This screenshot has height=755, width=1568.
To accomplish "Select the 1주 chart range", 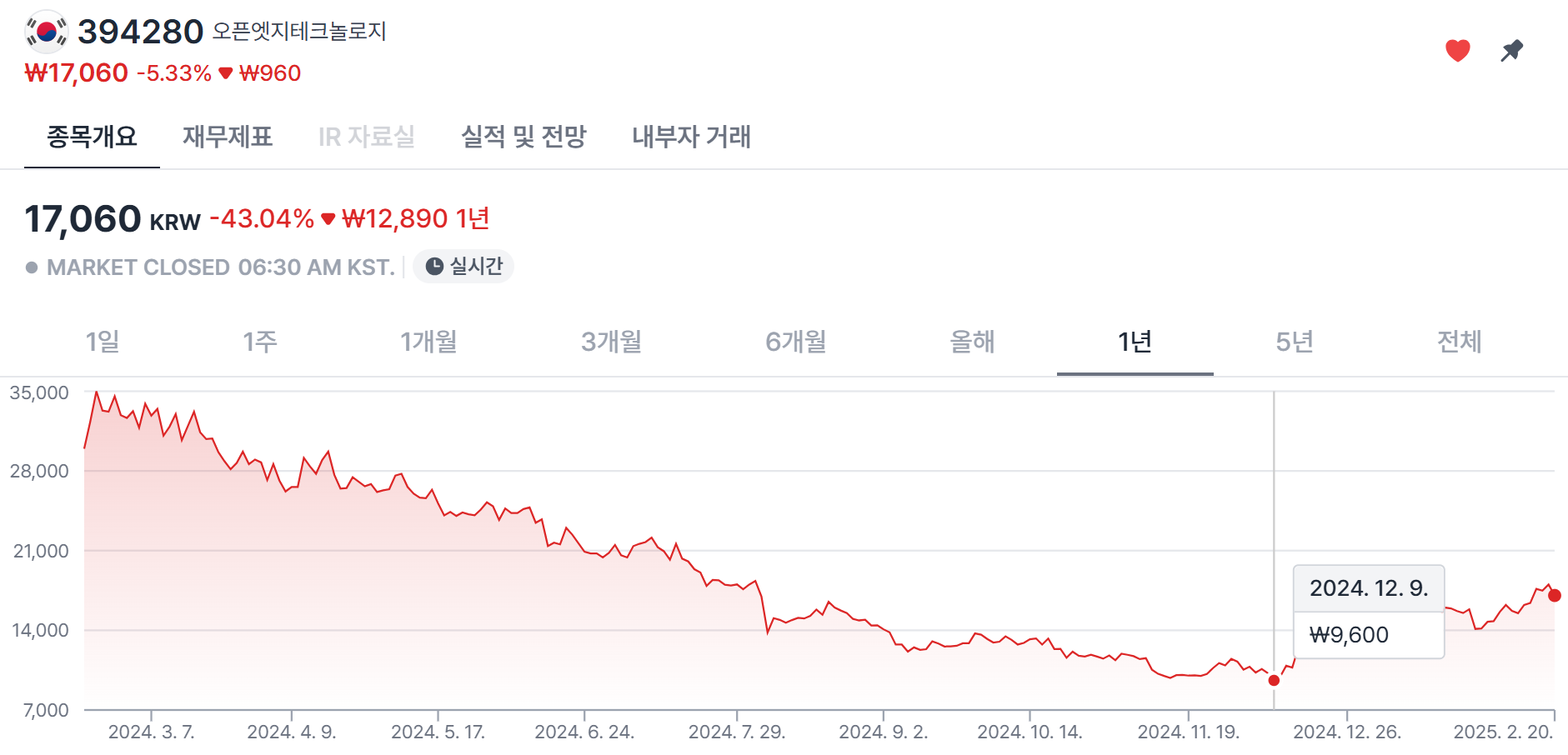I will (259, 342).
